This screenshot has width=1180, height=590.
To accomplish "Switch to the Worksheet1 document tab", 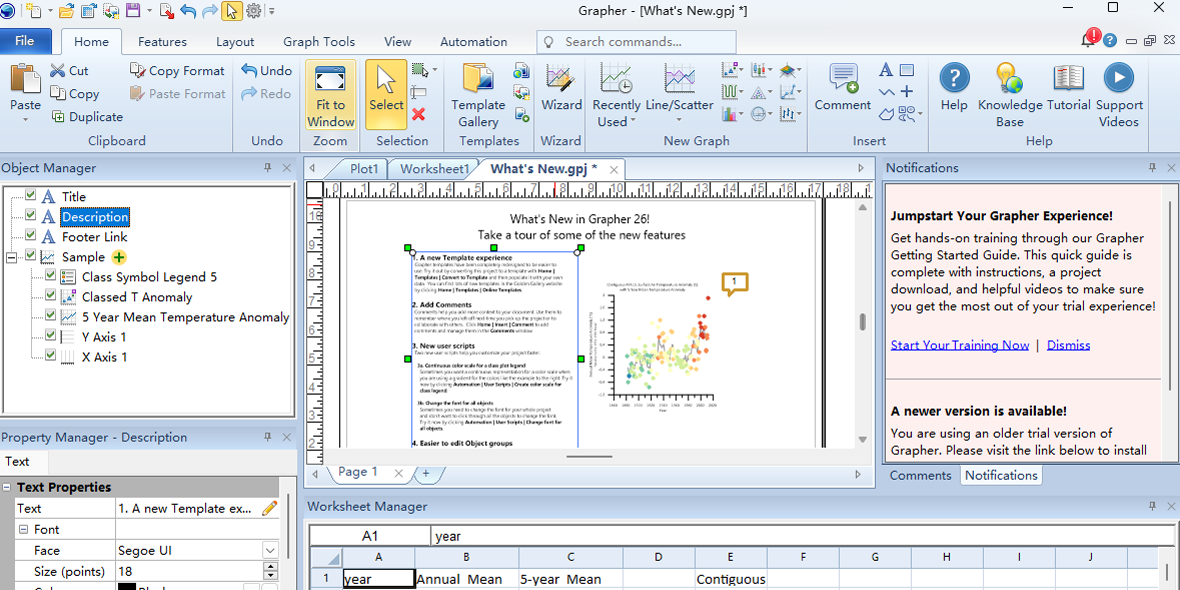I will (x=435, y=169).
